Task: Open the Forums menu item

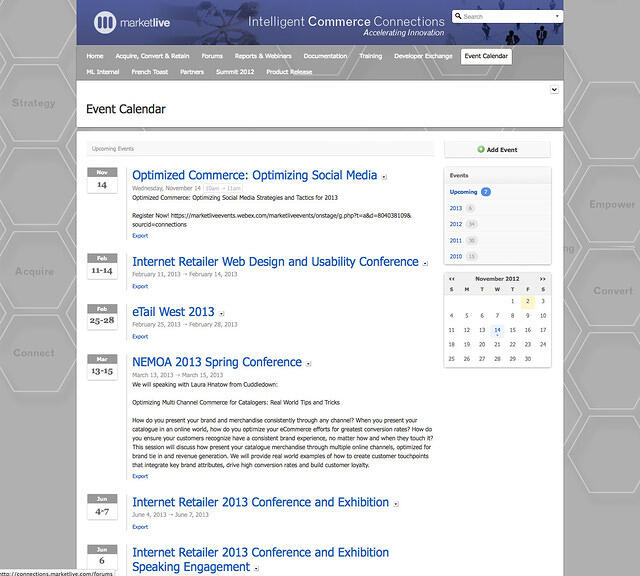Action: 212,56
